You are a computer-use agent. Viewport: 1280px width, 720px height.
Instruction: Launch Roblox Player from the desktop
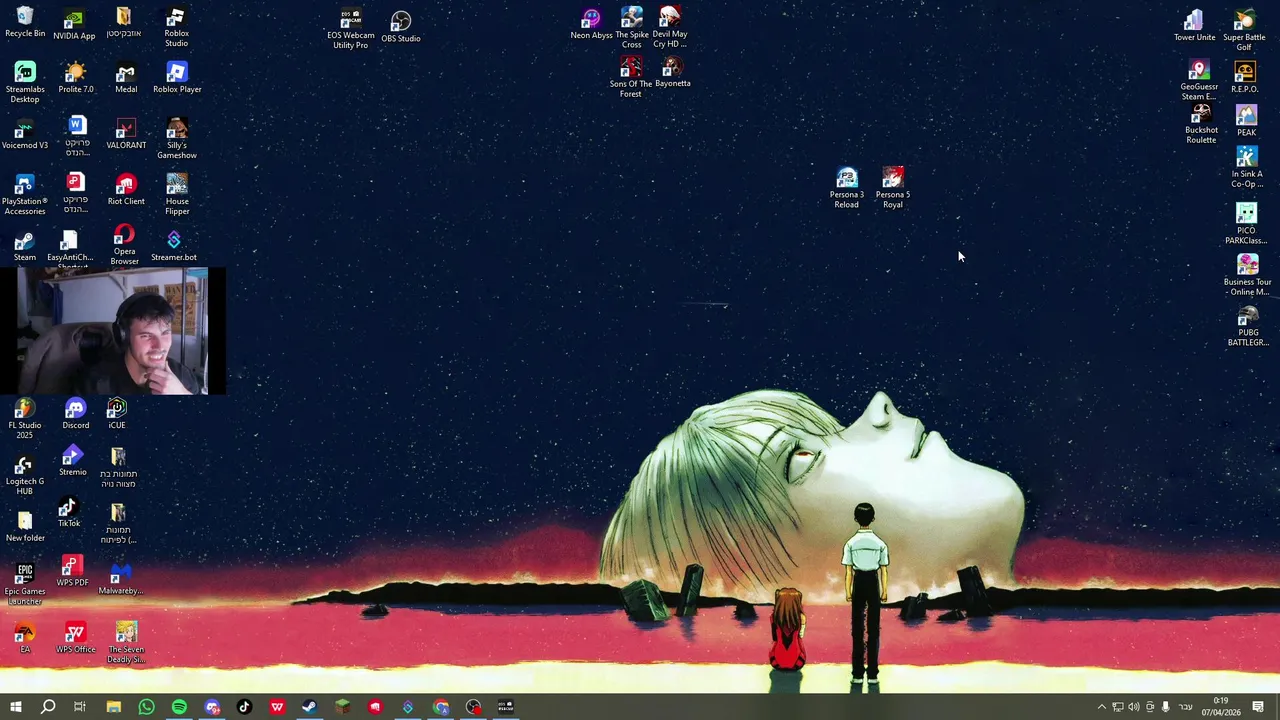click(x=177, y=78)
